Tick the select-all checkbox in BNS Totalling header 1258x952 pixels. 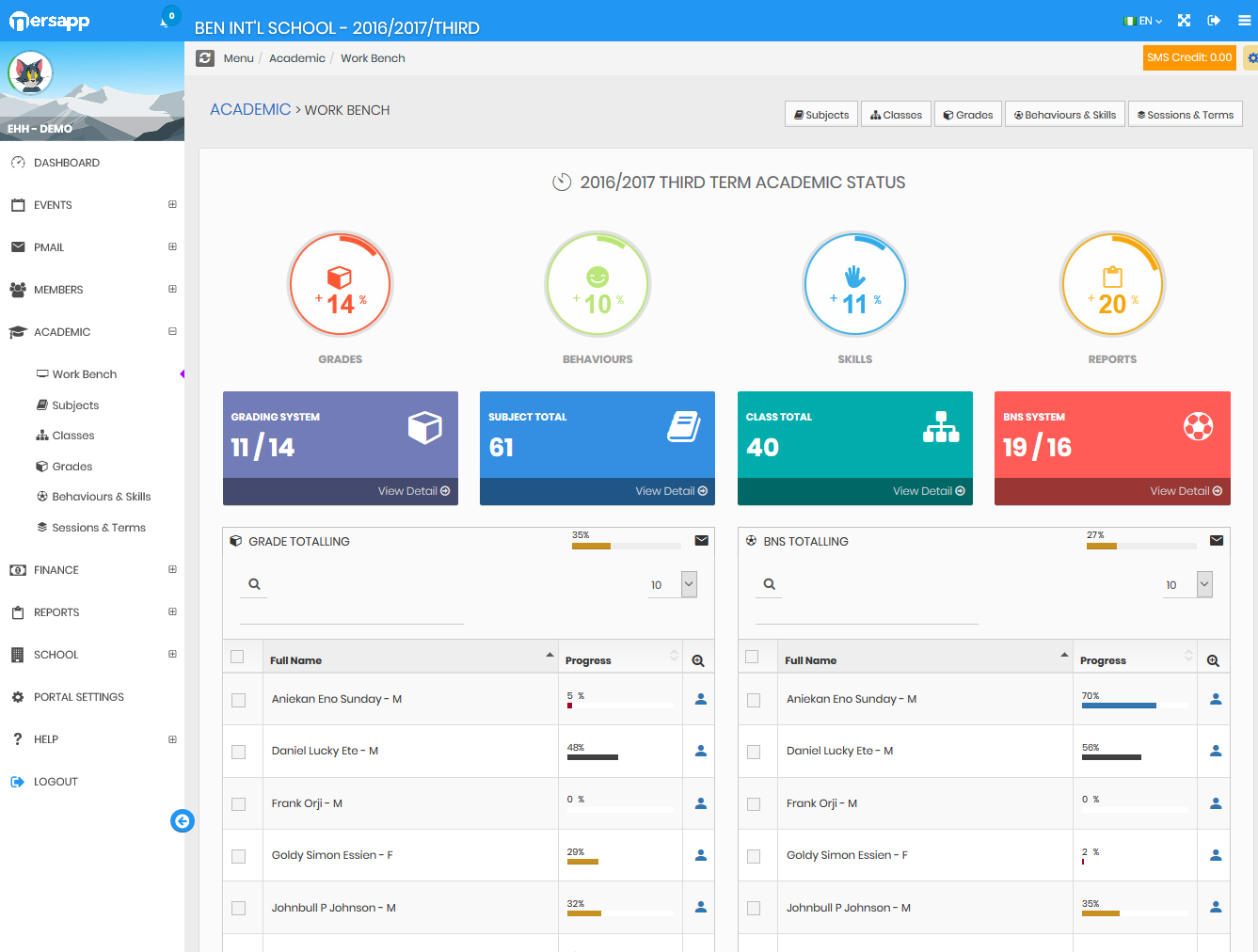coord(752,657)
